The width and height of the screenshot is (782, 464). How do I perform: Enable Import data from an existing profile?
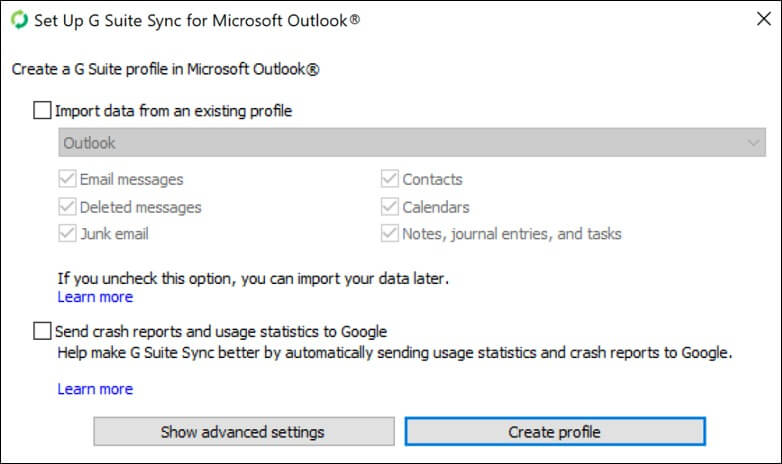42,110
